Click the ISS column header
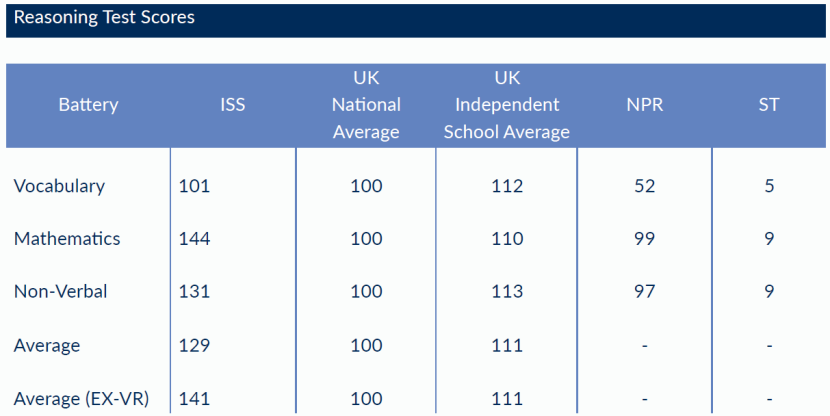Image resolution: width=830 pixels, height=416 pixels. pyautogui.click(x=233, y=105)
